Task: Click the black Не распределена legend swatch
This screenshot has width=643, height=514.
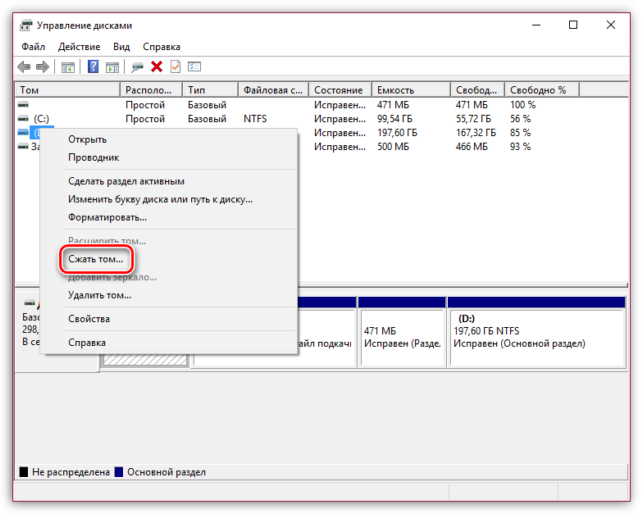Action: click(x=24, y=472)
